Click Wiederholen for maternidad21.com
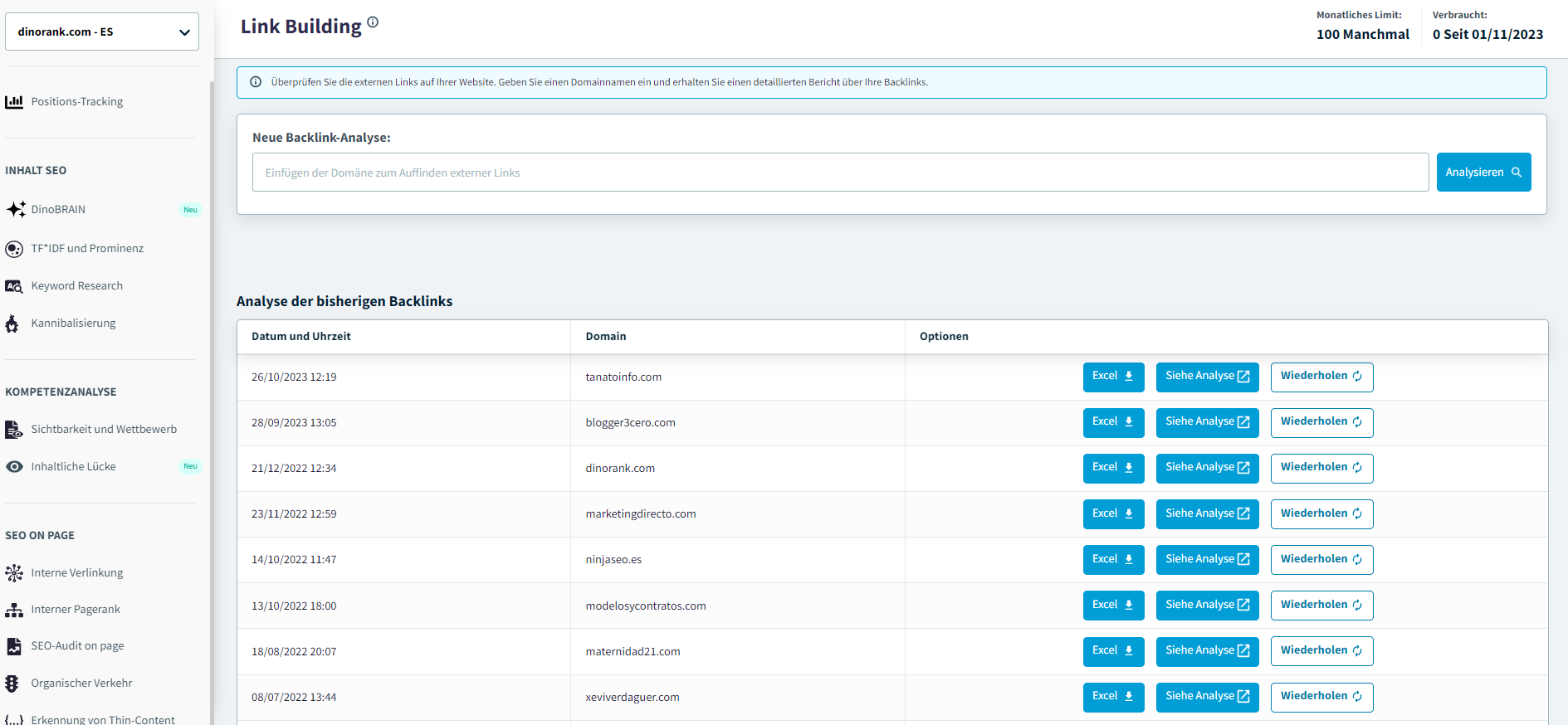This screenshot has height=725, width=1568. point(1321,651)
